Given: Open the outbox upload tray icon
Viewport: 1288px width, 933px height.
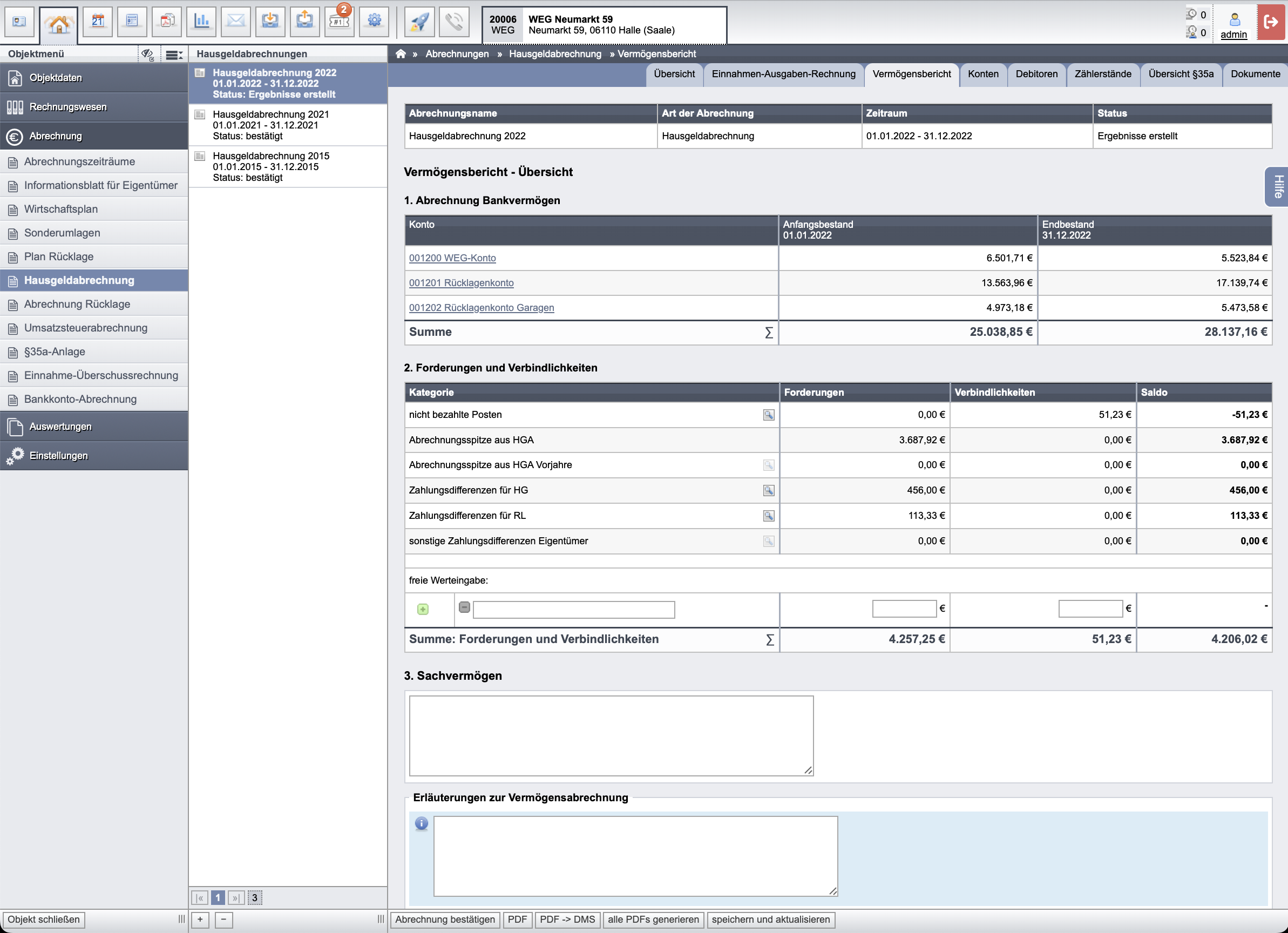Looking at the screenshot, I should 305,22.
